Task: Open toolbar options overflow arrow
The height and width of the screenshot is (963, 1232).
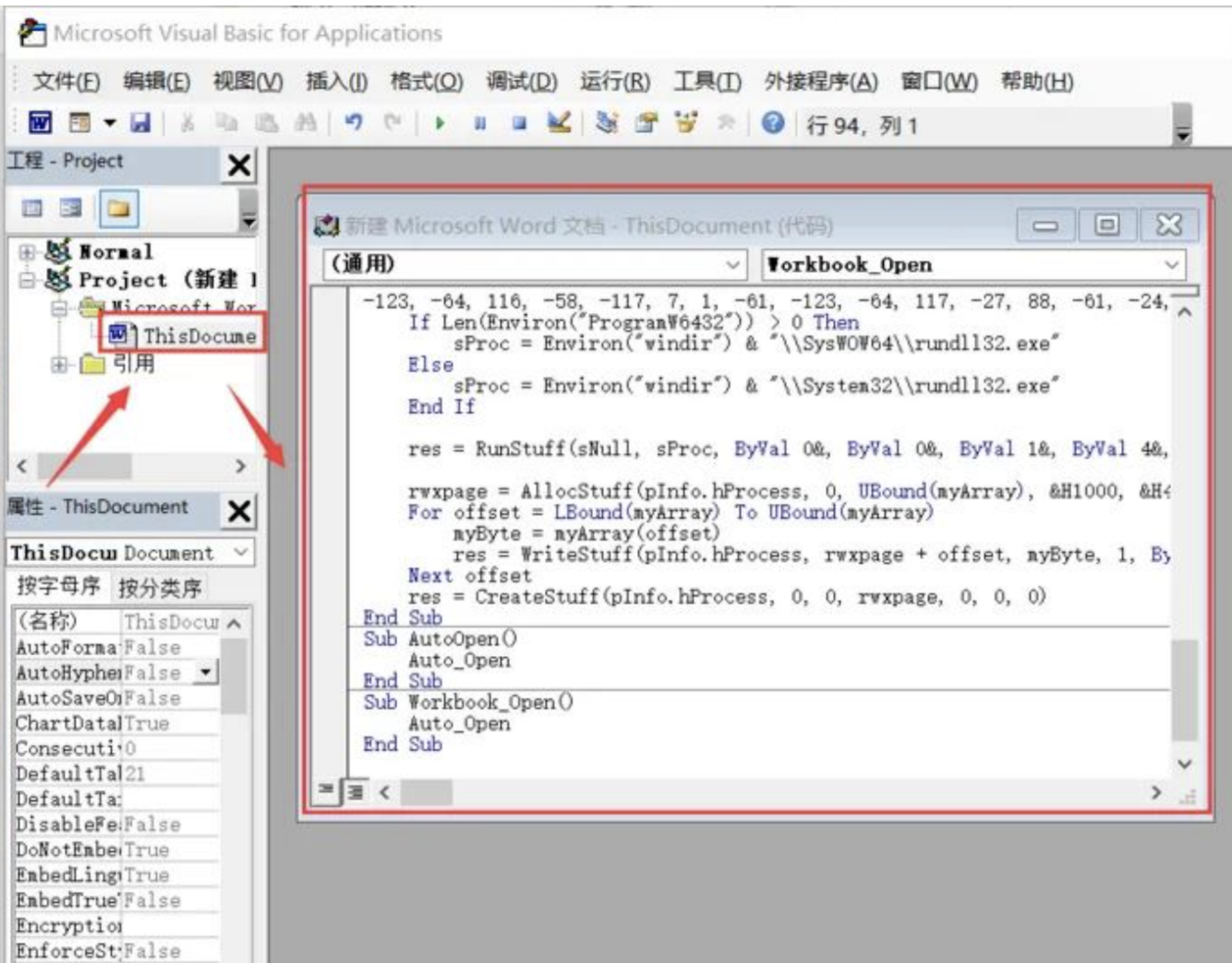Action: (x=1183, y=125)
